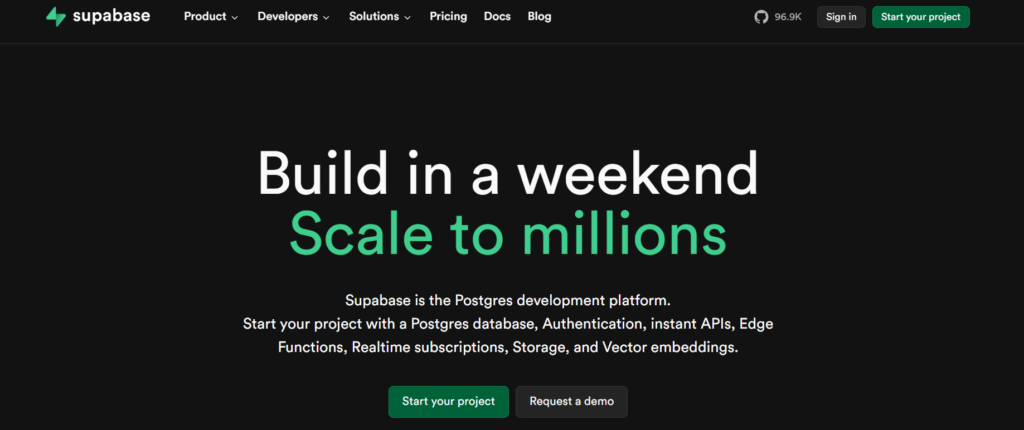Click Start your project in top navigation bar
The image size is (1024, 430).
pyautogui.click(x=920, y=17)
